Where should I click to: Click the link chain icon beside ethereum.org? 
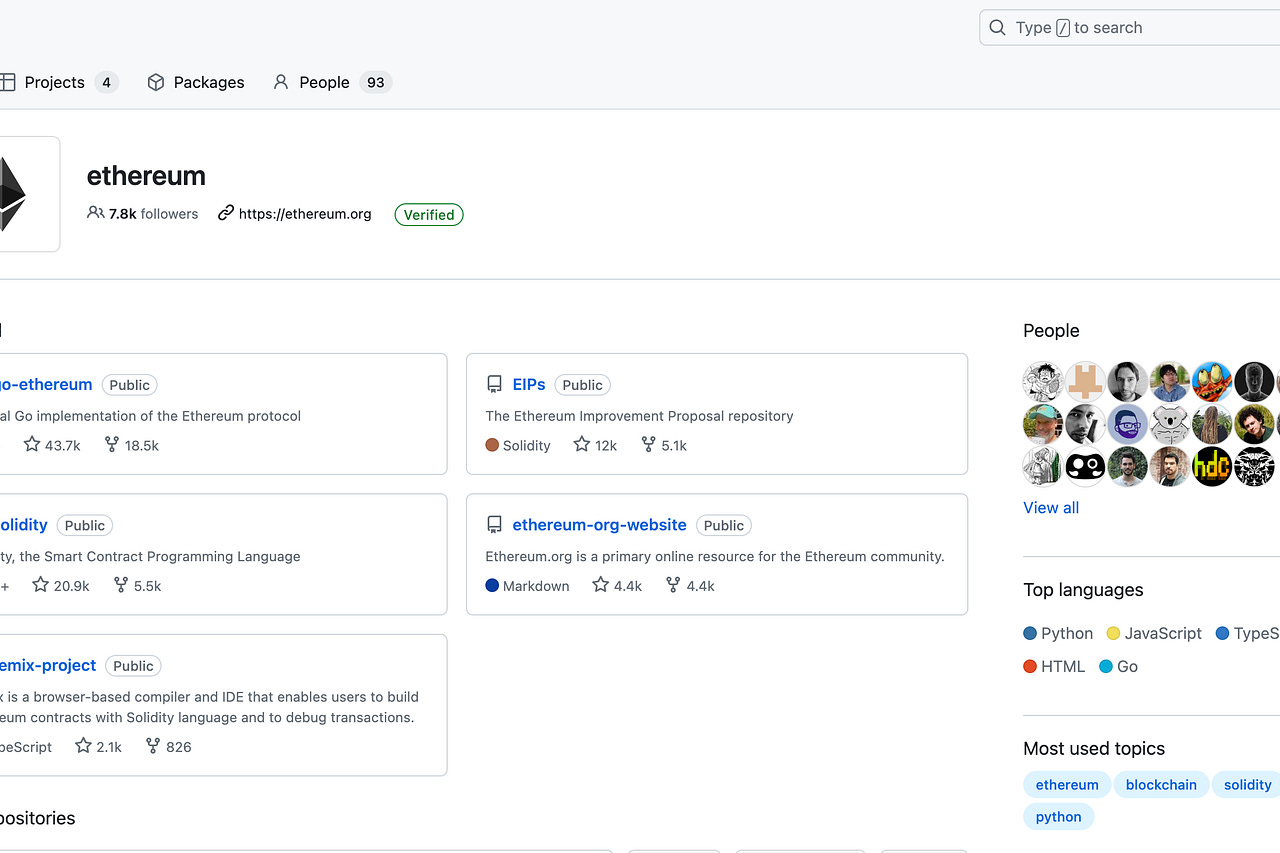coord(226,213)
